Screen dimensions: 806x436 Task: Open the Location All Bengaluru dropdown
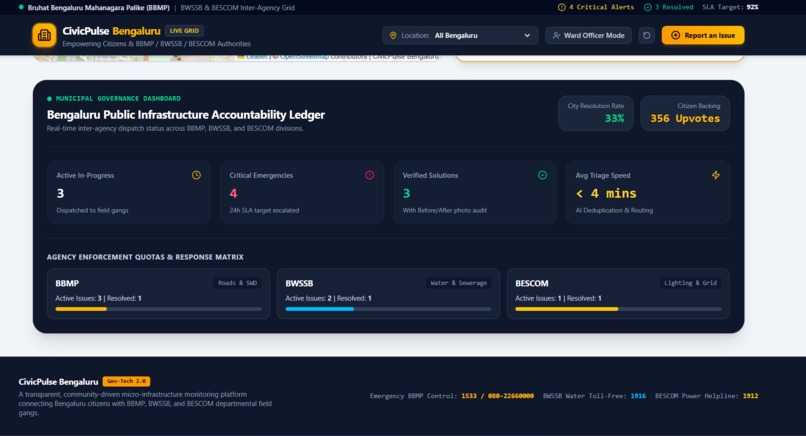pyautogui.click(x=460, y=35)
